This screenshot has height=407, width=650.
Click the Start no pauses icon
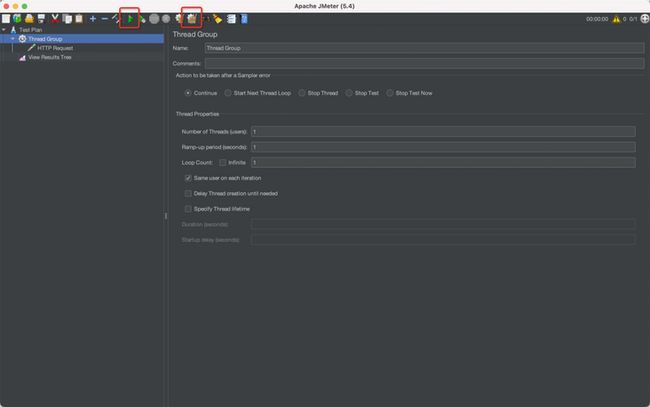142,19
